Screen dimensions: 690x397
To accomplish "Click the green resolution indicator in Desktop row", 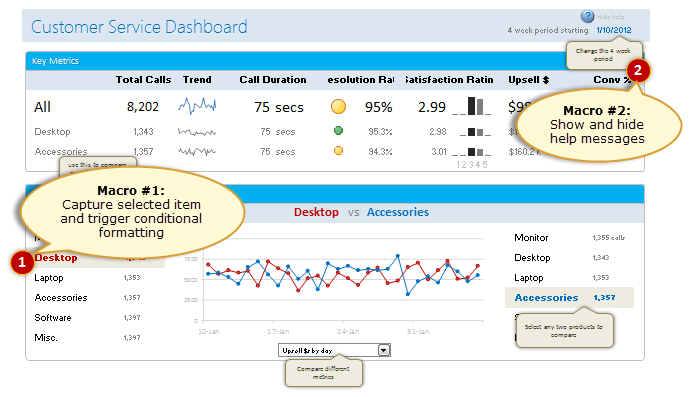I will coord(338,131).
